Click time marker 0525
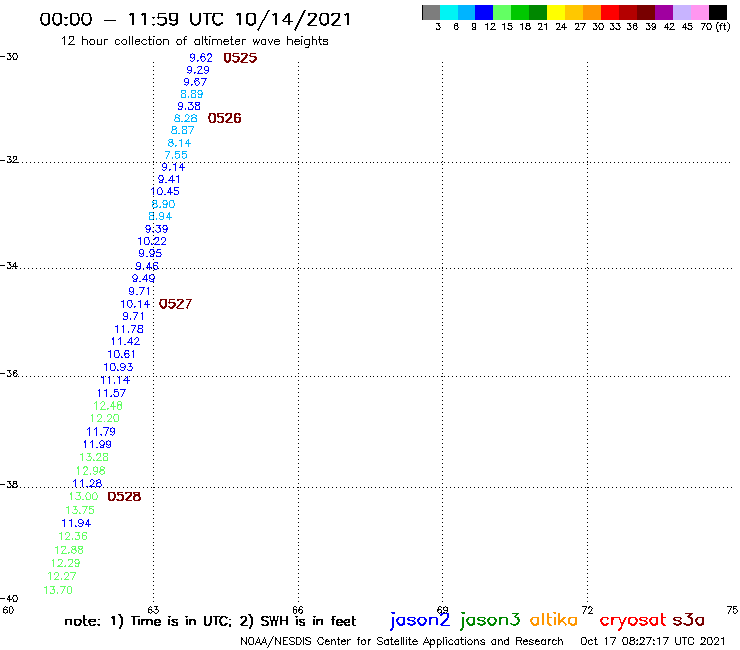Screen dimensions: 740x650 pos(240,58)
